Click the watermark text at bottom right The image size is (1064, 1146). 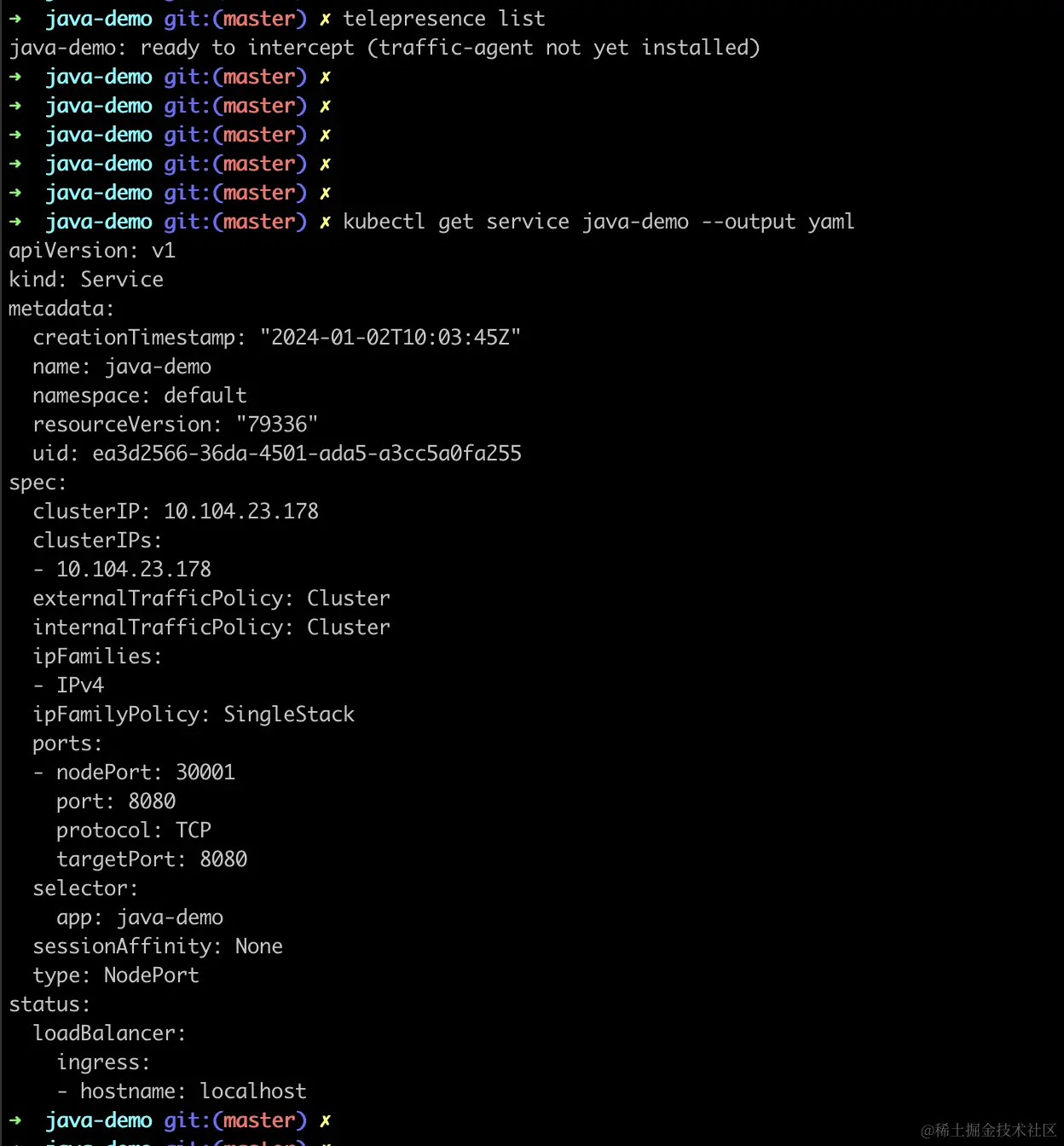[987, 1130]
